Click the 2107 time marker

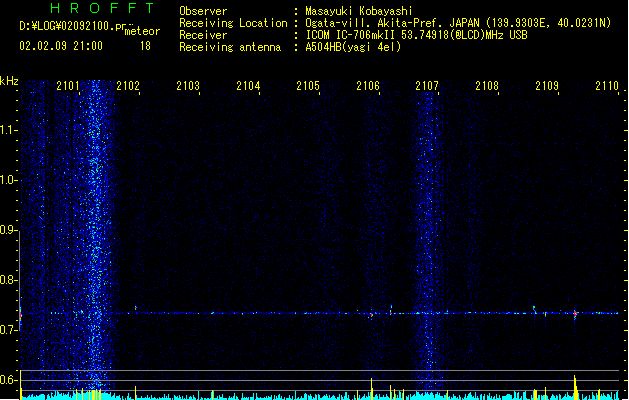click(427, 86)
